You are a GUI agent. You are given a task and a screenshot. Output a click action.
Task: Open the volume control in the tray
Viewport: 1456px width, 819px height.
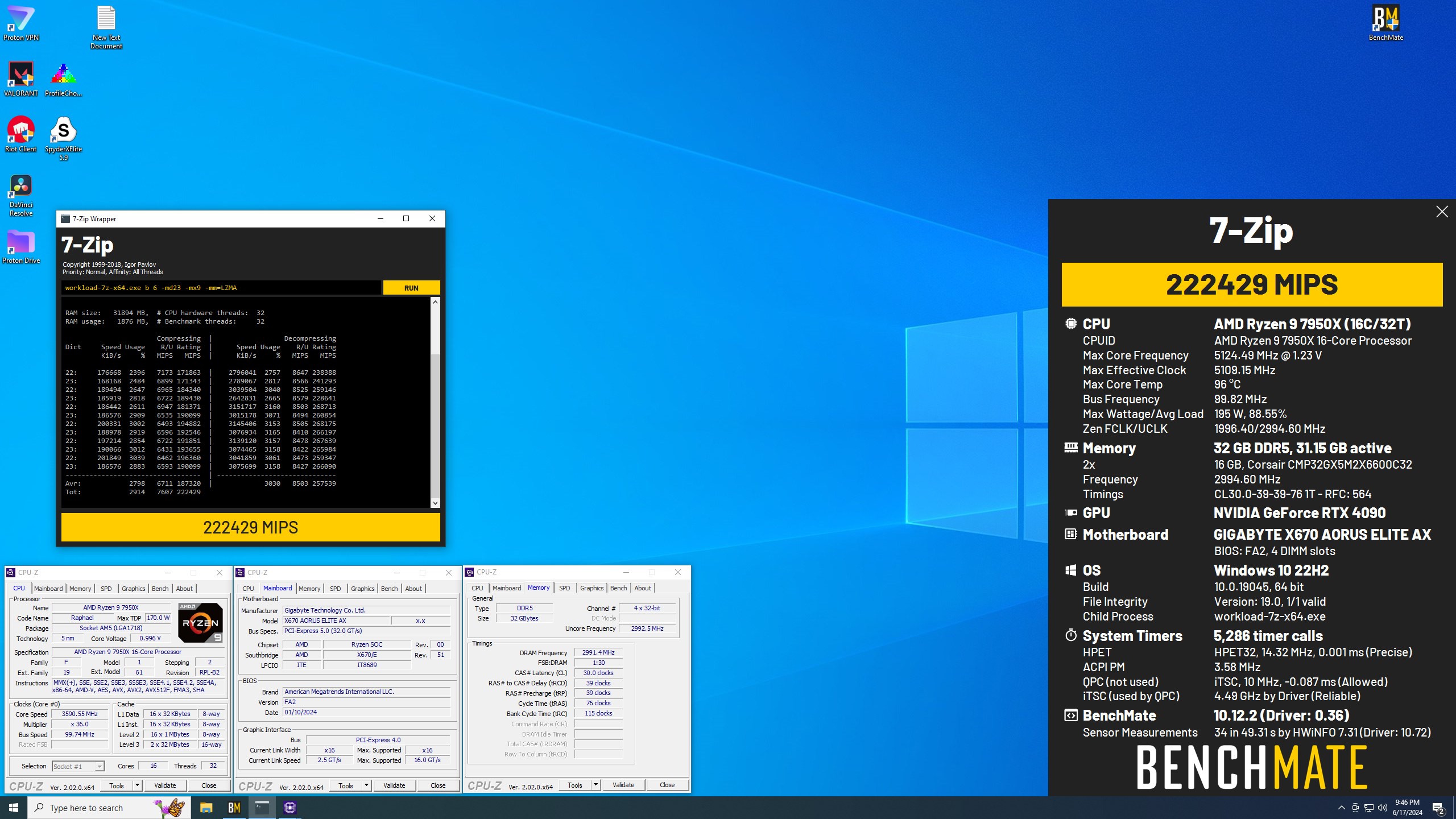(1383, 808)
